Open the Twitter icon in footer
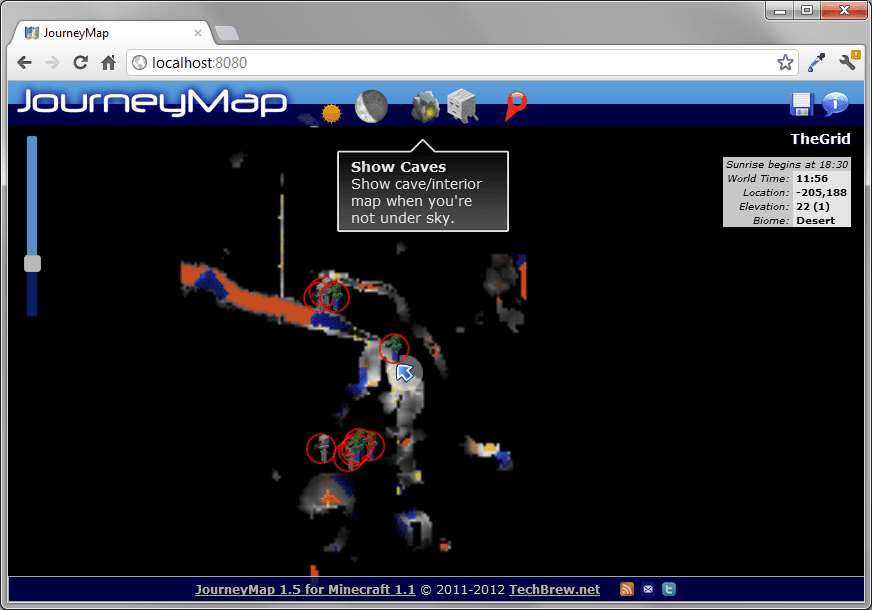 pyautogui.click(x=669, y=589)
